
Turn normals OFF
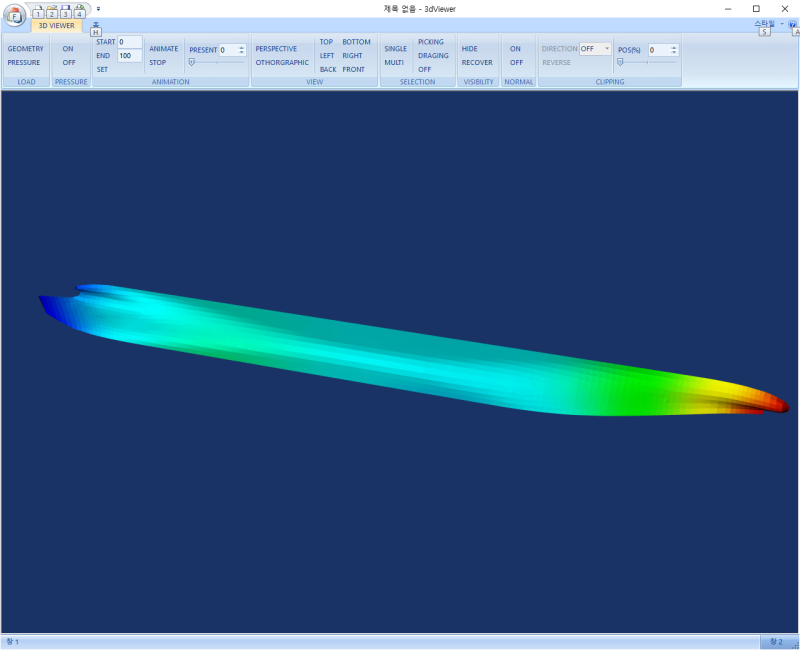tap(516, 62)
